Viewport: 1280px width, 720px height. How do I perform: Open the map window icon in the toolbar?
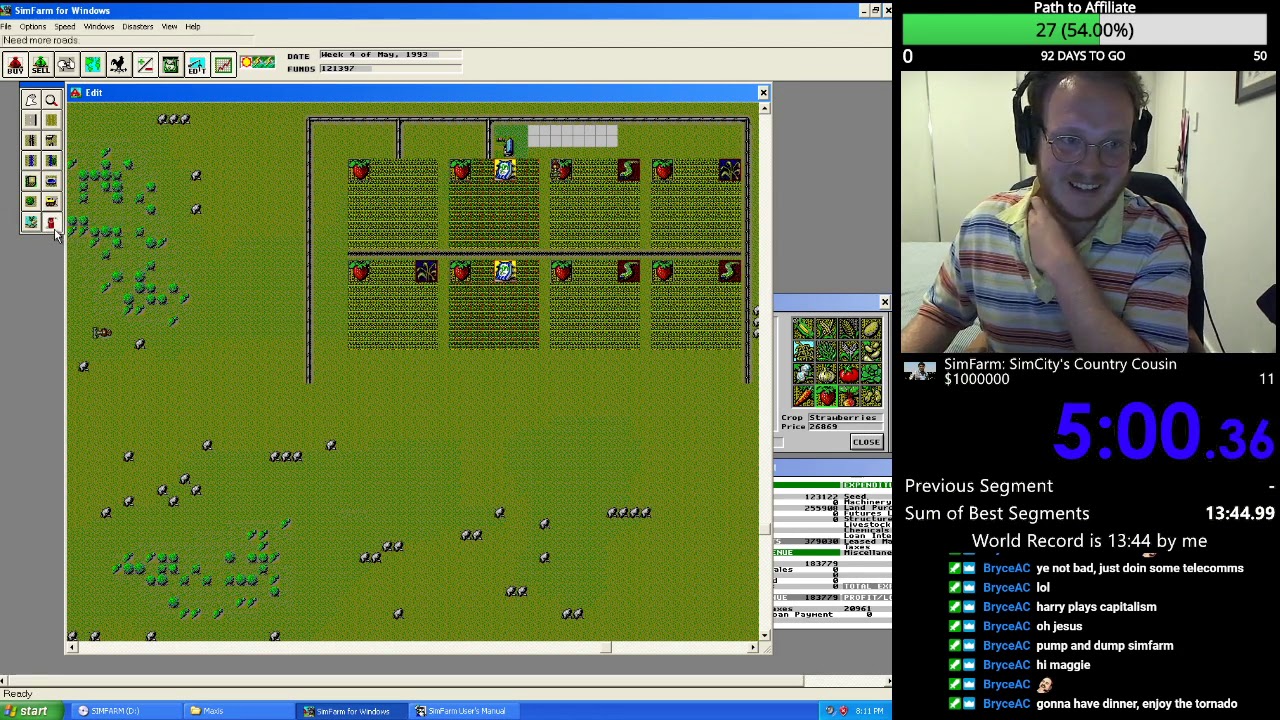pyautogui.click(x=93, y=65)
